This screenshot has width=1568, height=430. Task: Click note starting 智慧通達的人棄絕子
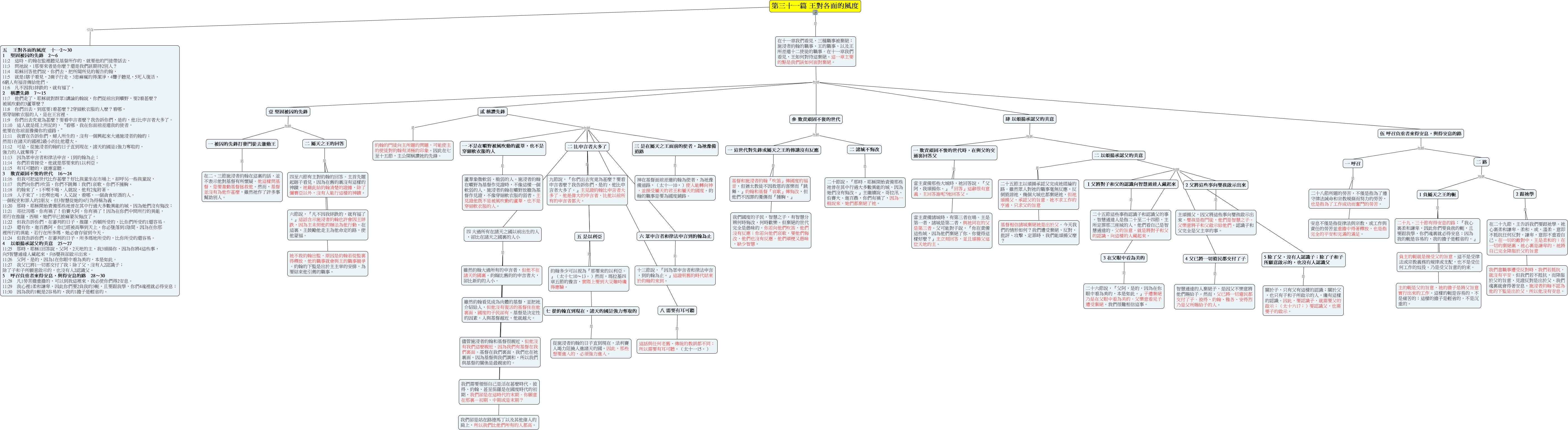click(1215, 297)
